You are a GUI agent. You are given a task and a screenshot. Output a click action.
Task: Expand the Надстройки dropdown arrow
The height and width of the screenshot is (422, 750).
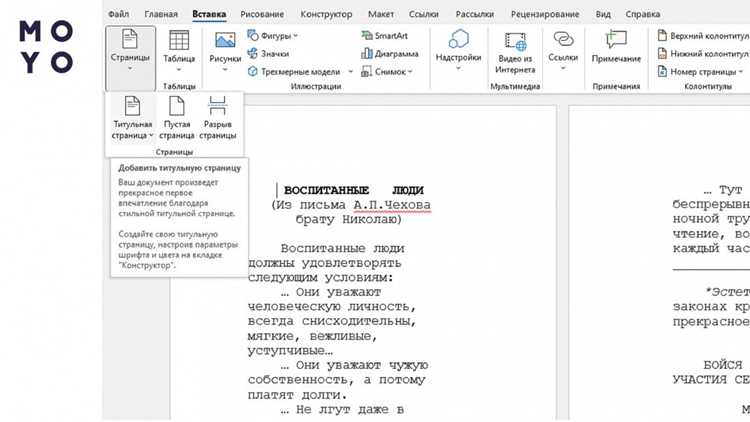pyautogui.click(x=458, y=68)
